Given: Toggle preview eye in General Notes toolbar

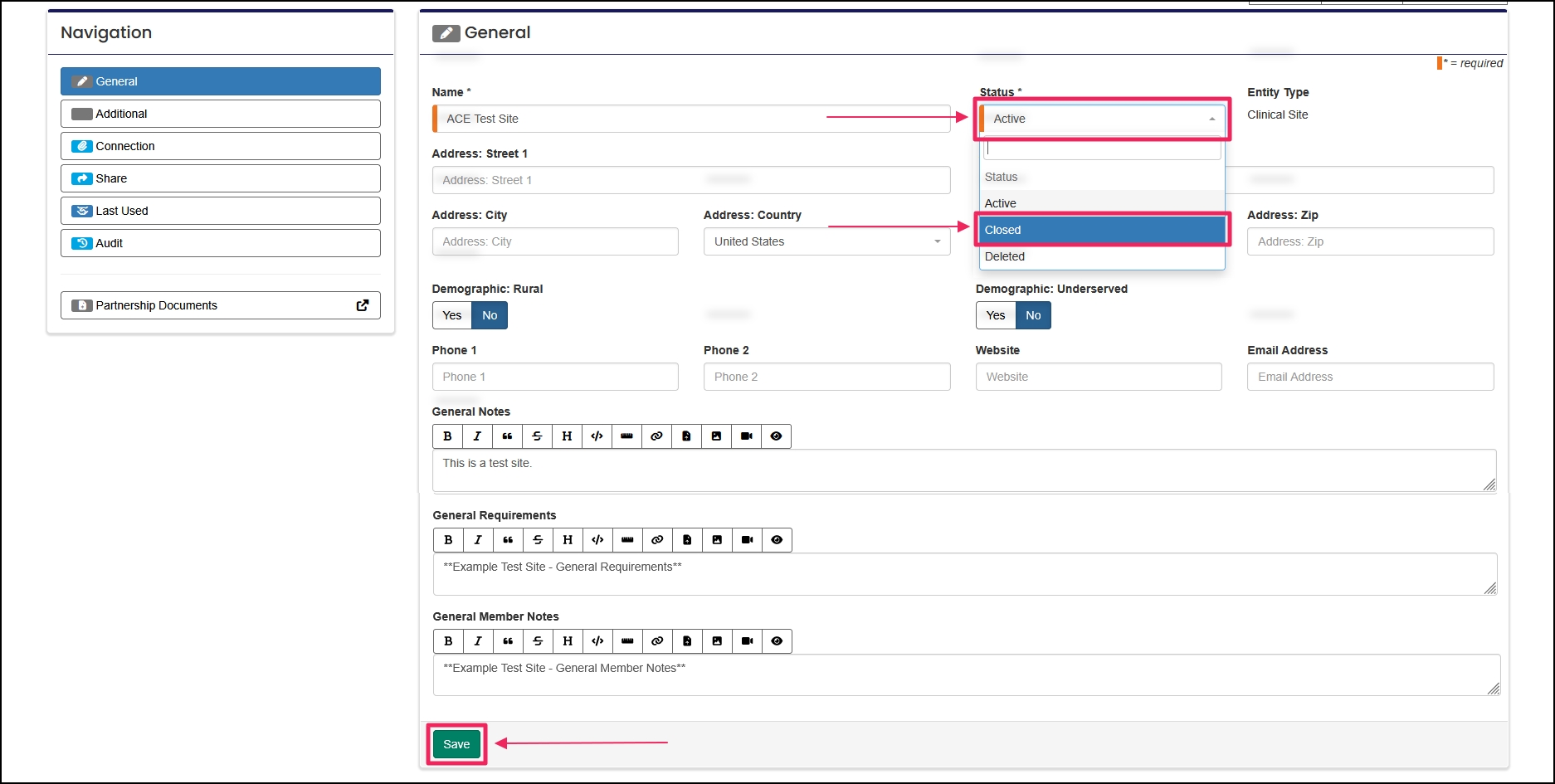Looking at the screenshot, I should [776, 436].
